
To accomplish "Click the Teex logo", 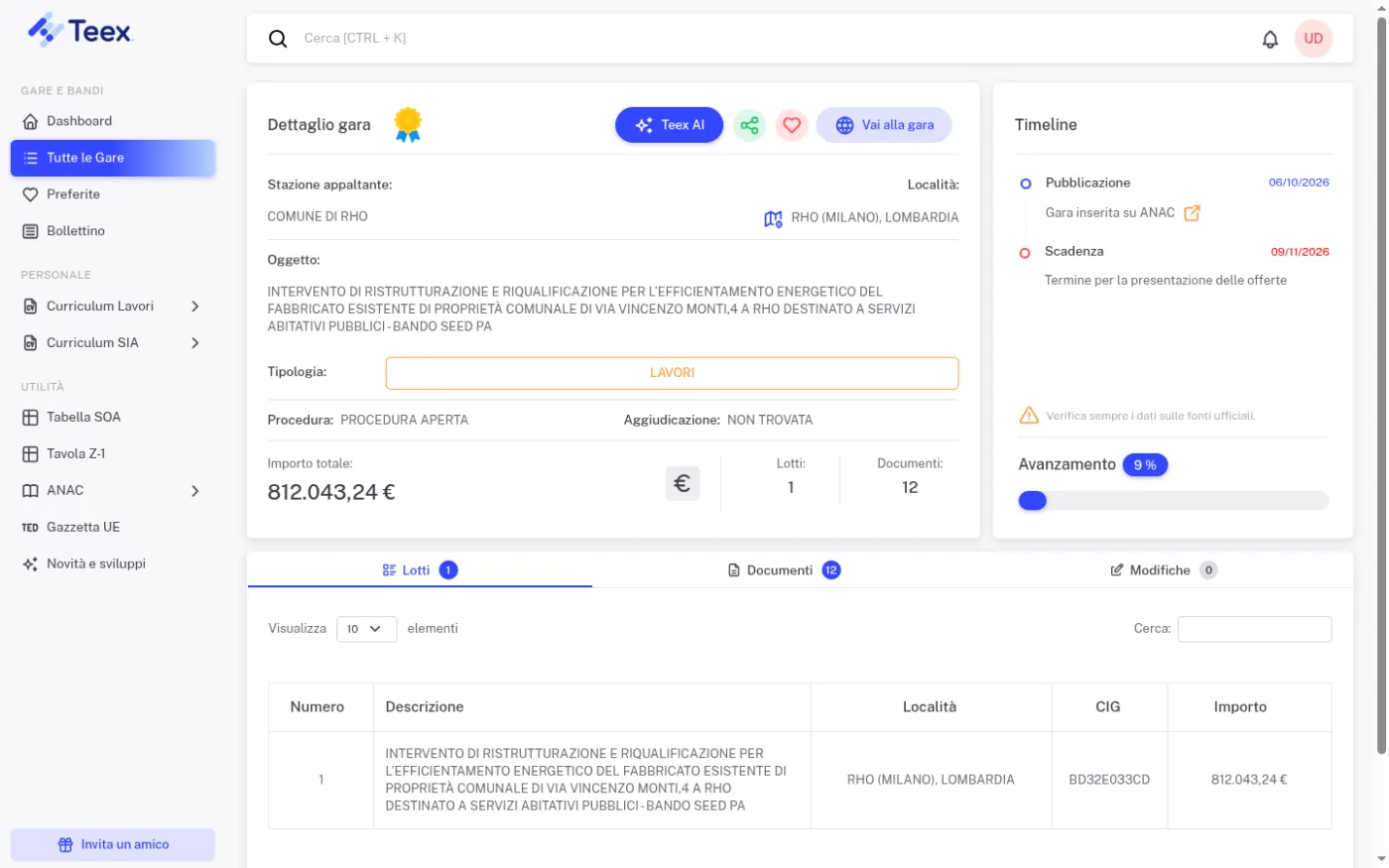I will click(x=79, y=30).
